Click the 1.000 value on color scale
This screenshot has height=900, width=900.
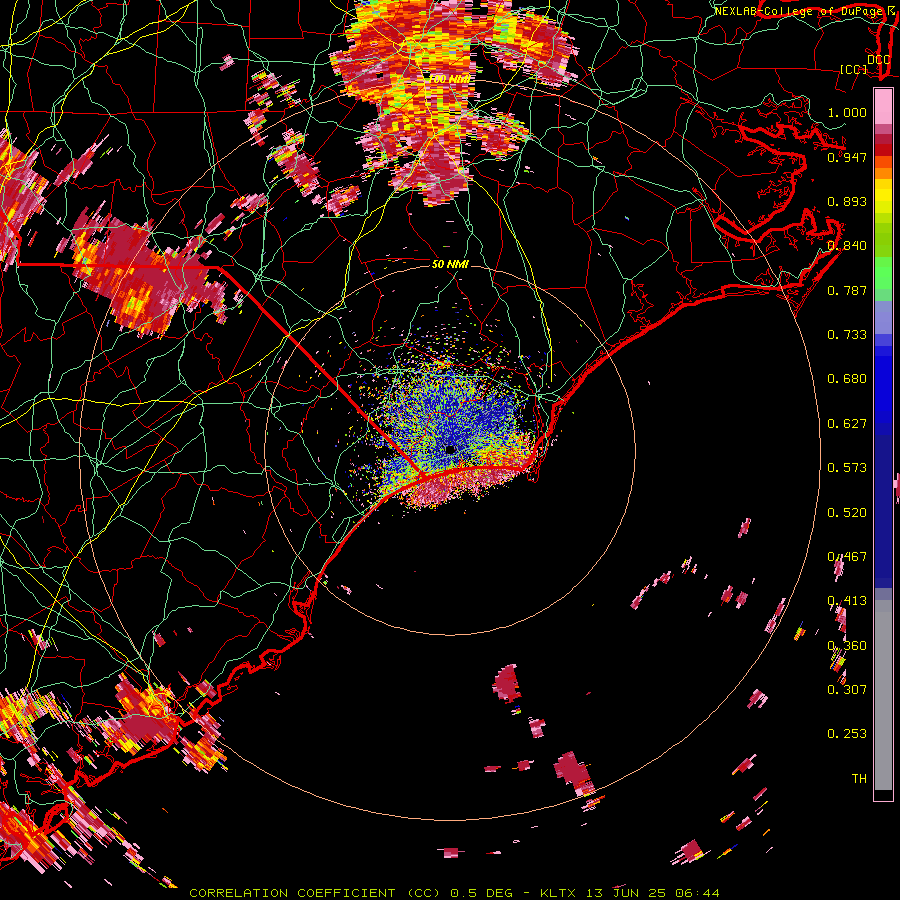(847, 112)
